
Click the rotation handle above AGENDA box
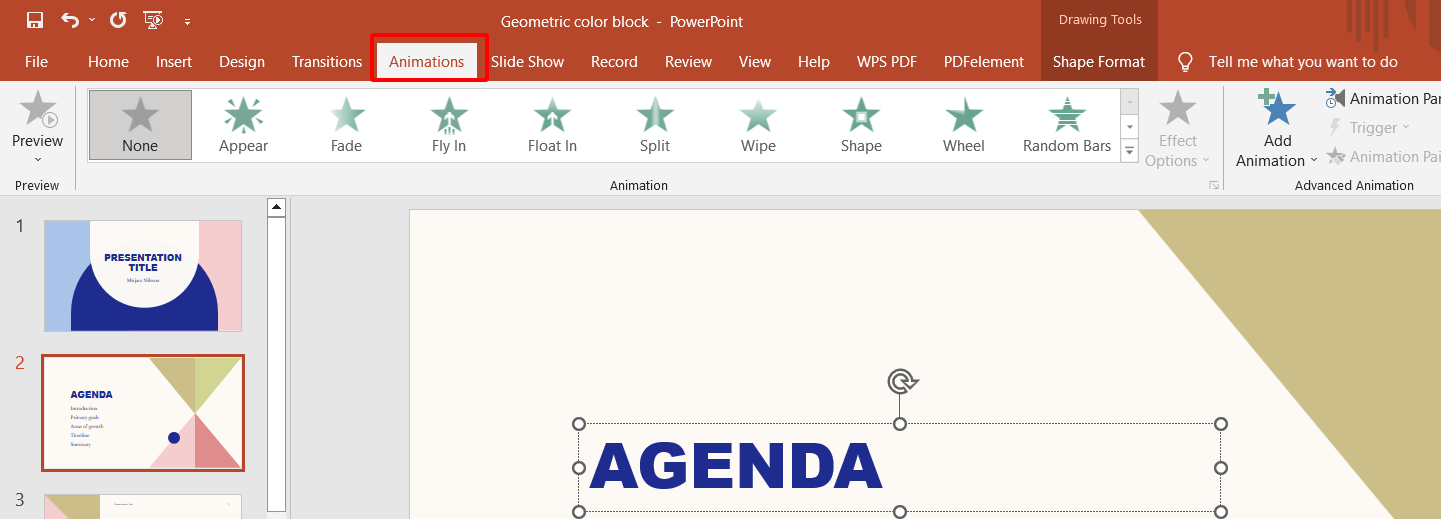click(901, 381)
